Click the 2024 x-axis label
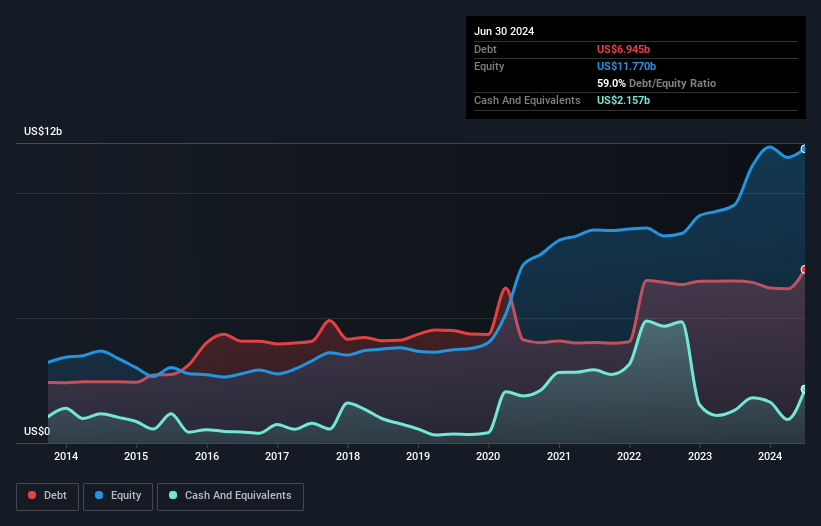Image resolution: width=821 pixels, height=526 pixels. point(770,456)
